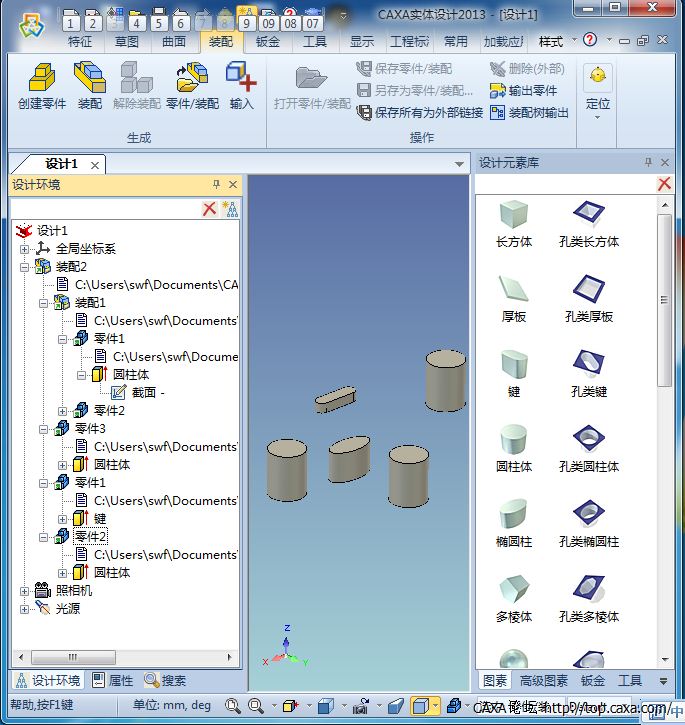This screenshot has width=685, height=725.
Task: Click the CAXA application logo button
Action: pos(31,25)
